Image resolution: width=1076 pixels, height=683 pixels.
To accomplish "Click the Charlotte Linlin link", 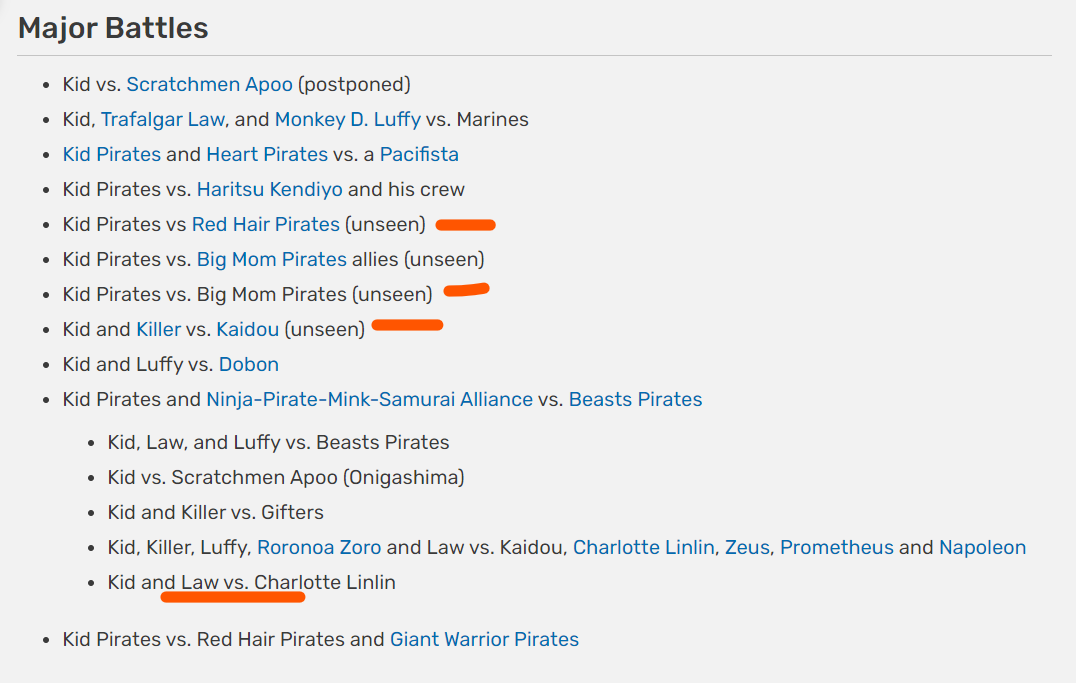I will coord(643,548).
